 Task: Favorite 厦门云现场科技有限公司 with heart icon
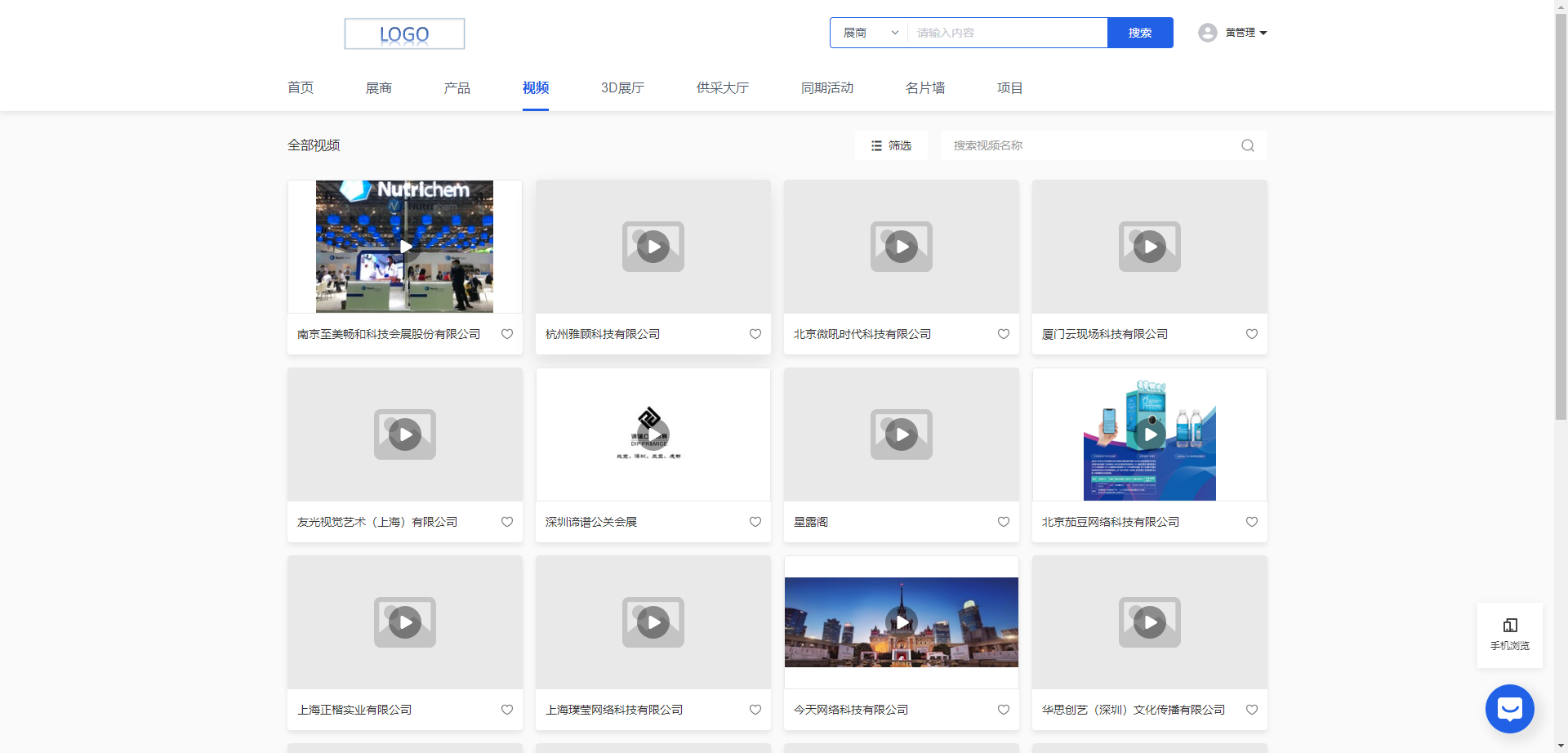click(x=1252, y=334)
